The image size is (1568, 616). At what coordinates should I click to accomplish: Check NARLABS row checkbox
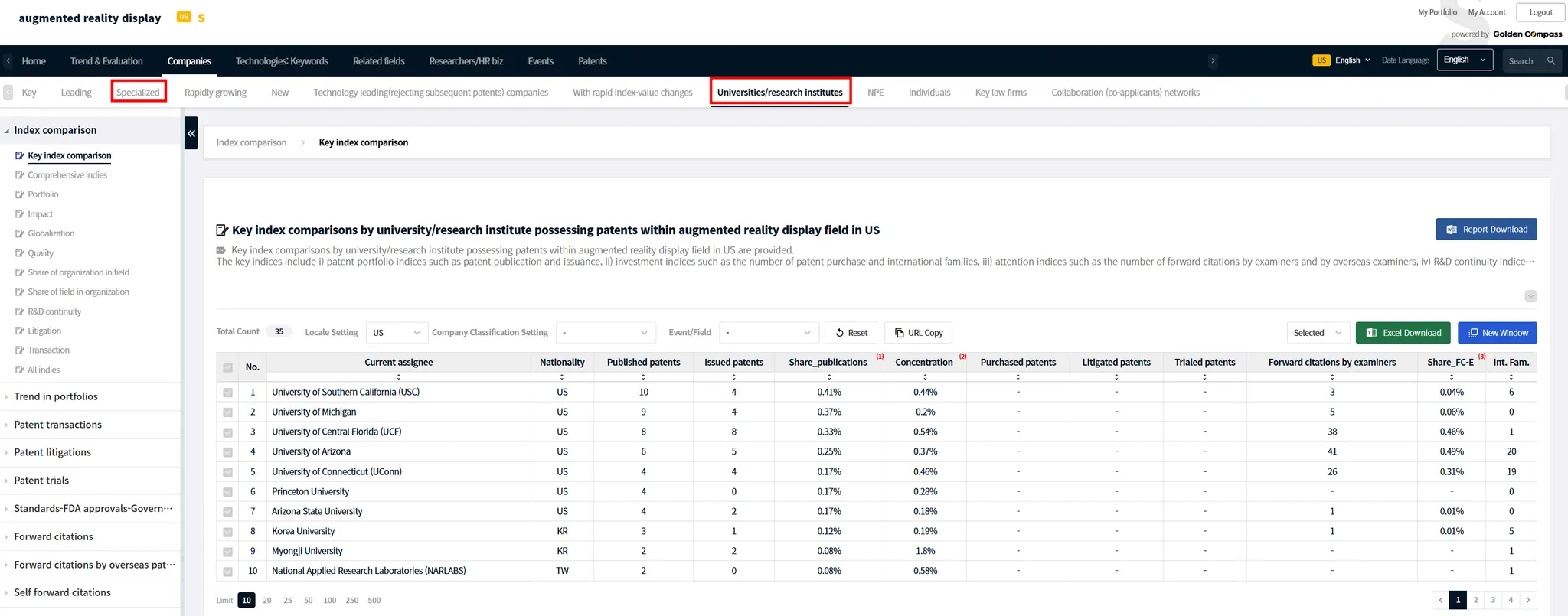pos(227,572)
